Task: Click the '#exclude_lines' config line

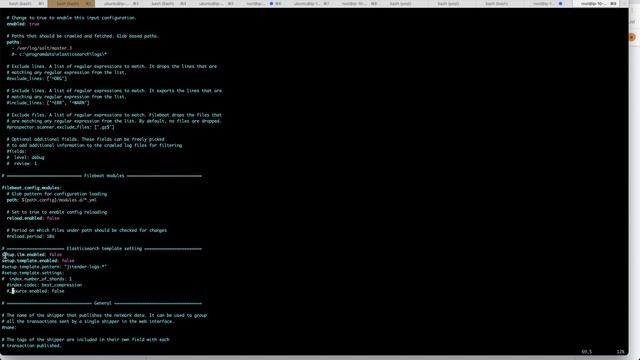Action: 37,78
